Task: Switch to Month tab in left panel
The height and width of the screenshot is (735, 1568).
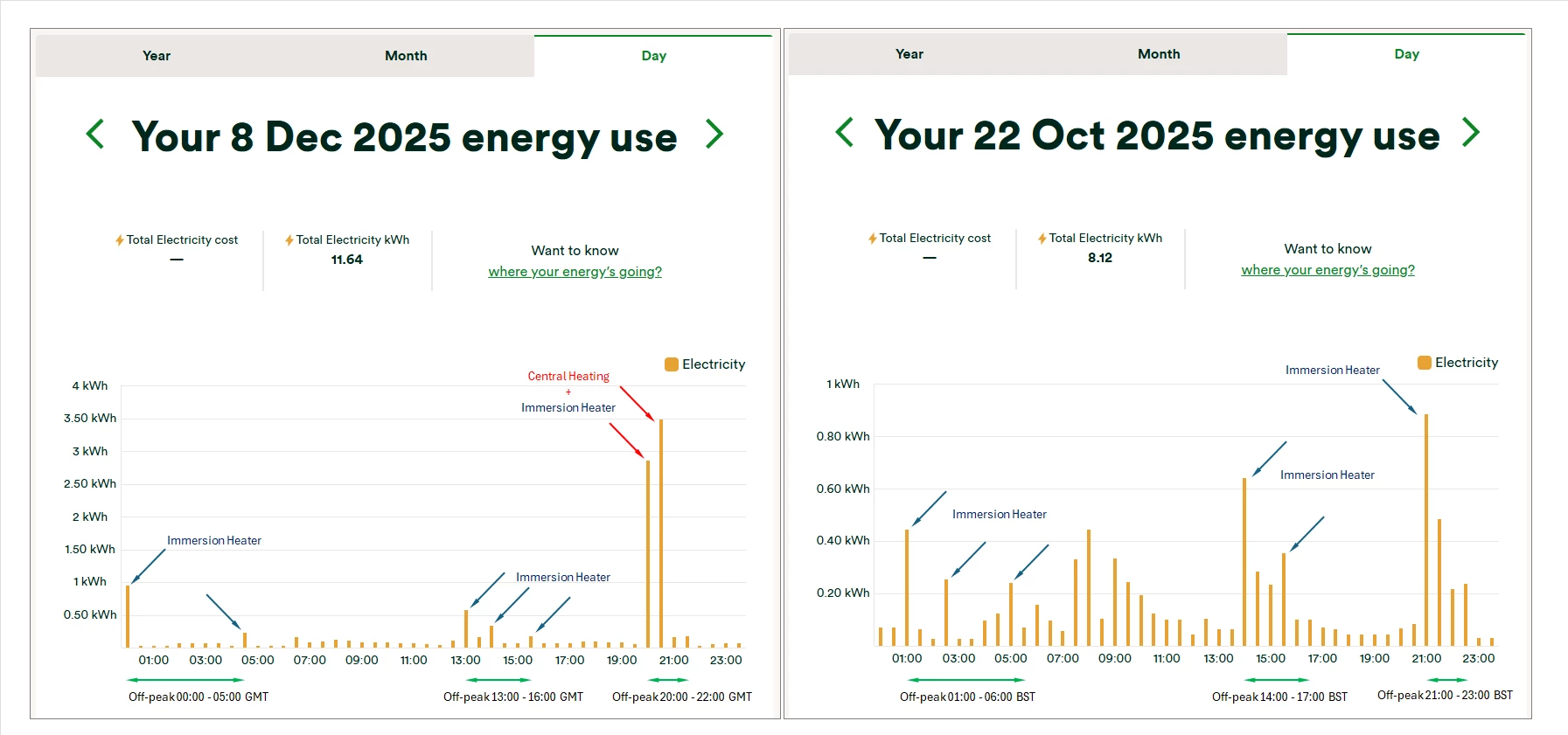Action: [406, 56]
